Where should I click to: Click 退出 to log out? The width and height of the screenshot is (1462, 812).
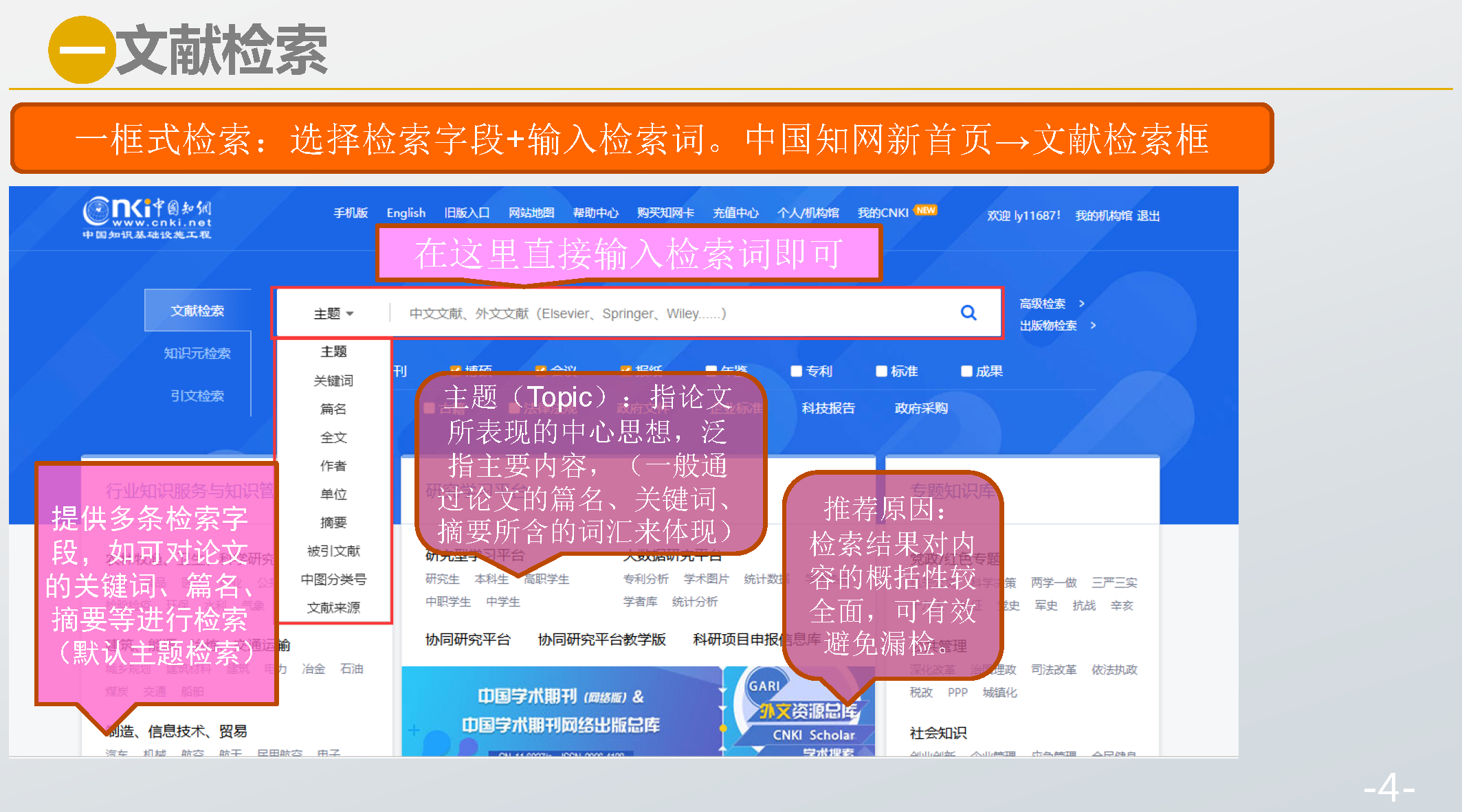click(x=1149, y=216)
